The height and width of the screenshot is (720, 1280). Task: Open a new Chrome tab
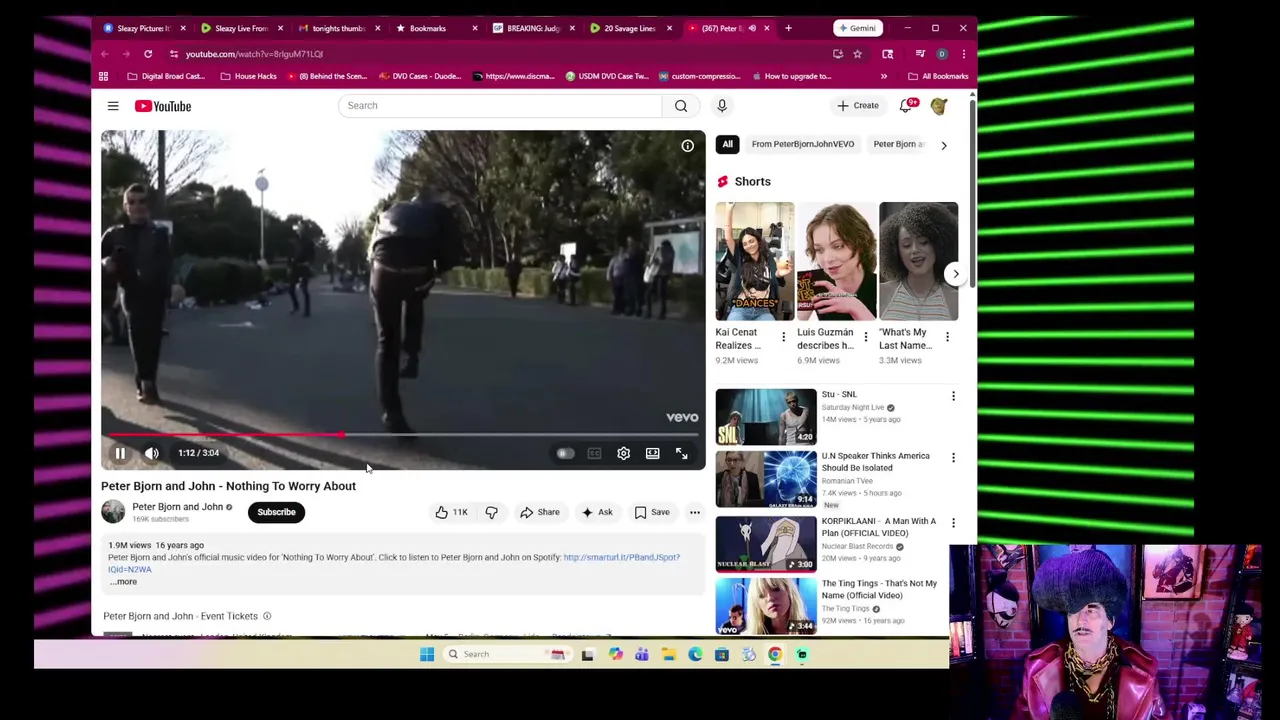click(x=788, y=28)
